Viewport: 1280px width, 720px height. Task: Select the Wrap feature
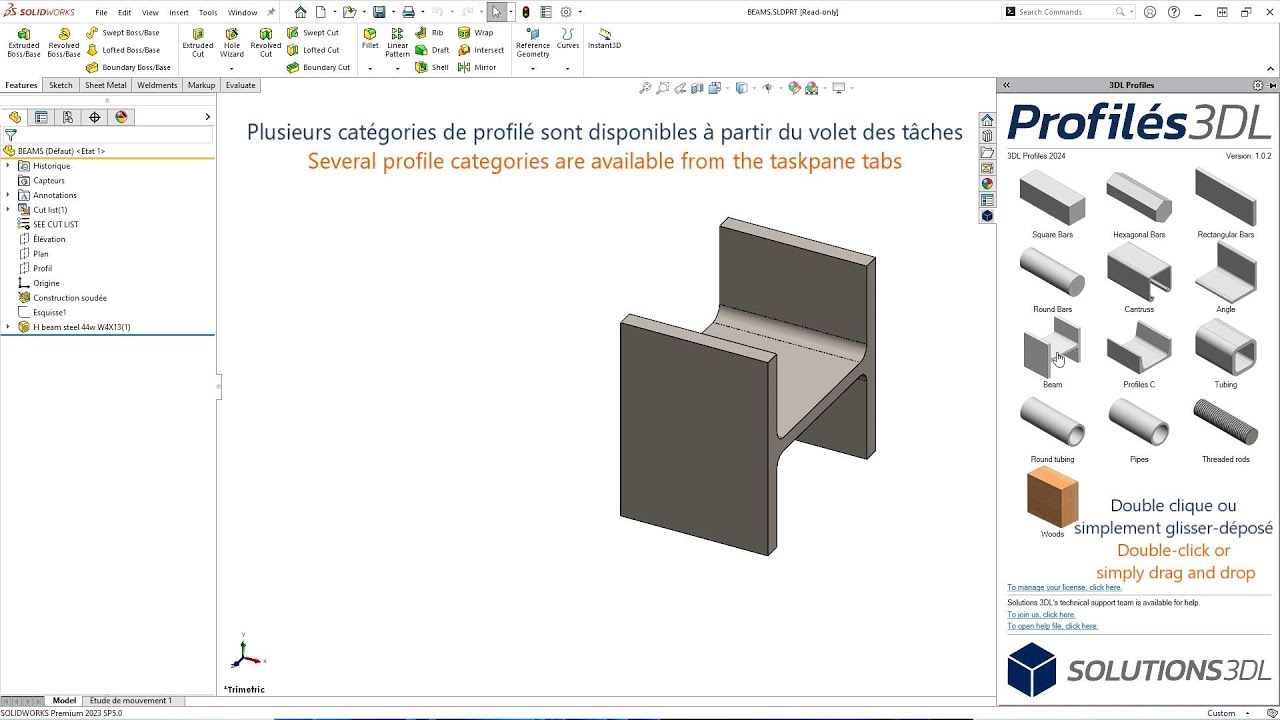tap(476, 33)
